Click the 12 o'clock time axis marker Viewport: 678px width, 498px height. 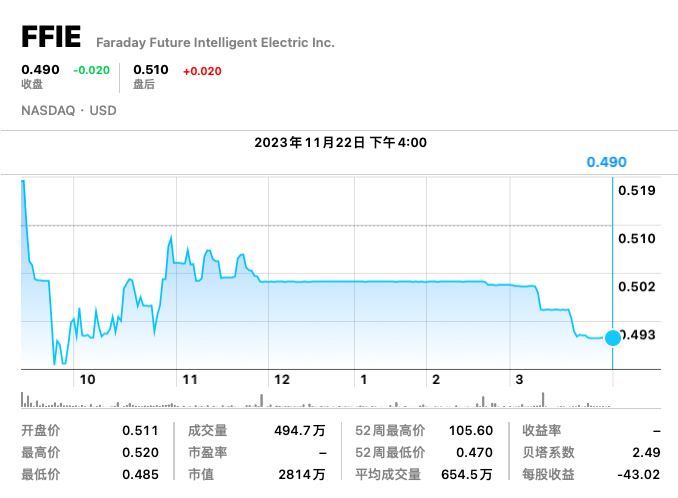tap(282, 380)
